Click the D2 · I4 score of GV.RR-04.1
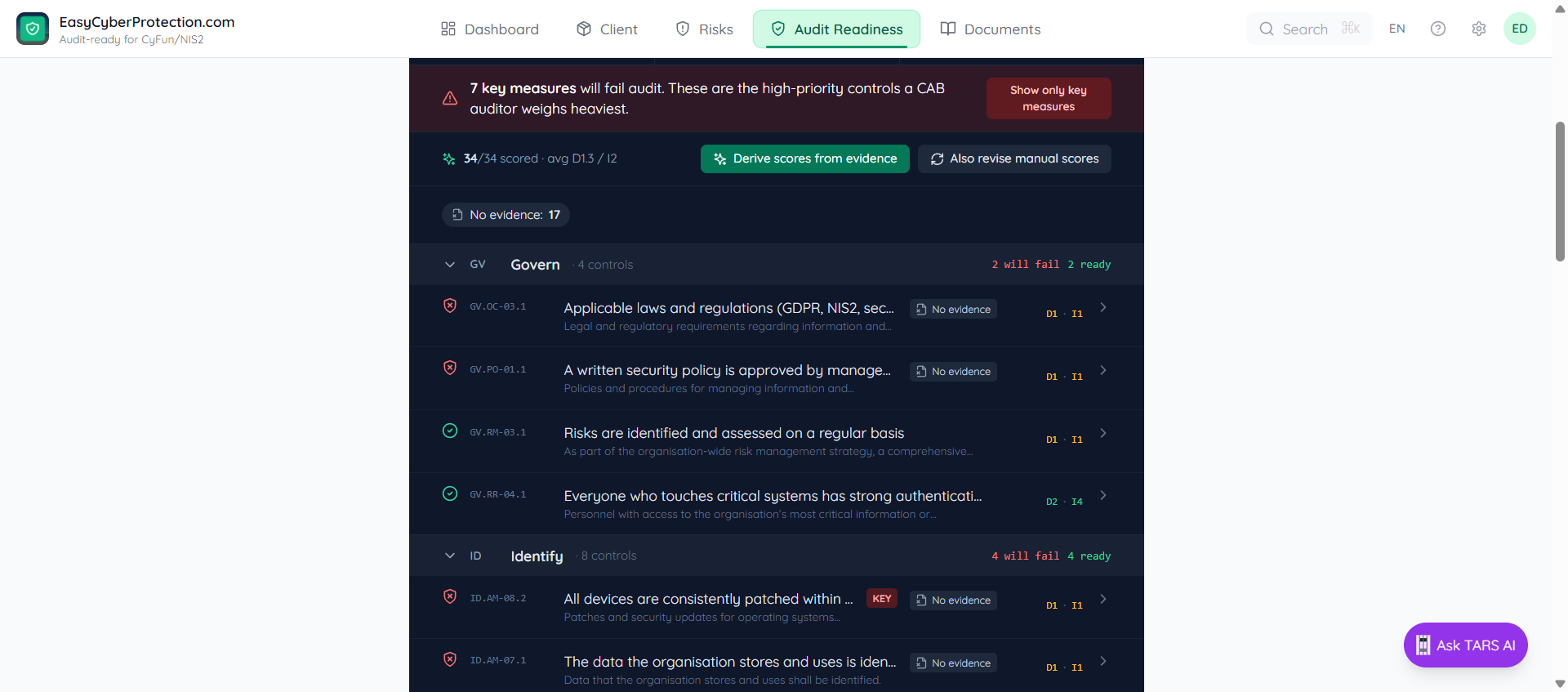The width and height of the screenshot is (1568, 692). (1064, 502)
